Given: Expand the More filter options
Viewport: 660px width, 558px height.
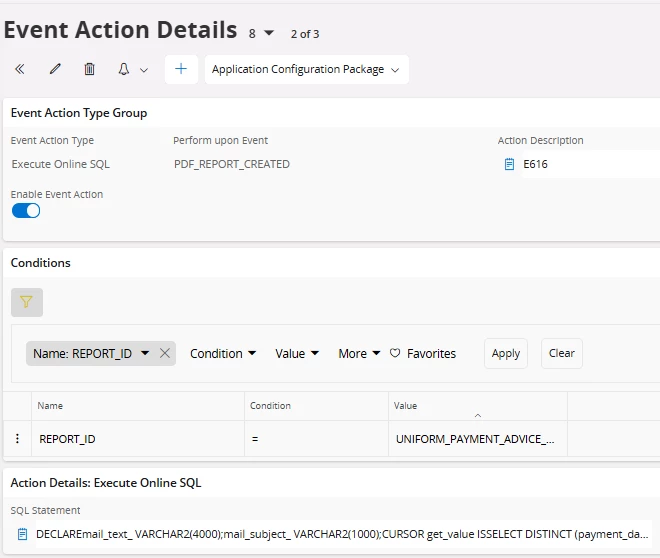Looking at the screenshot, I should point(359,354).
